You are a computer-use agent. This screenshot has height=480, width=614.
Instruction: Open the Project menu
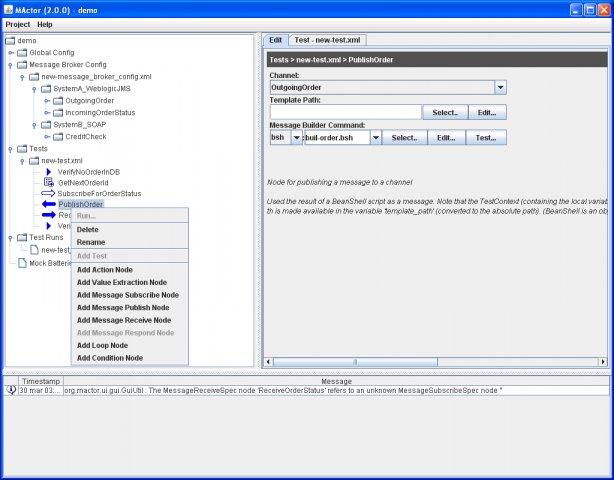(18, 24)
